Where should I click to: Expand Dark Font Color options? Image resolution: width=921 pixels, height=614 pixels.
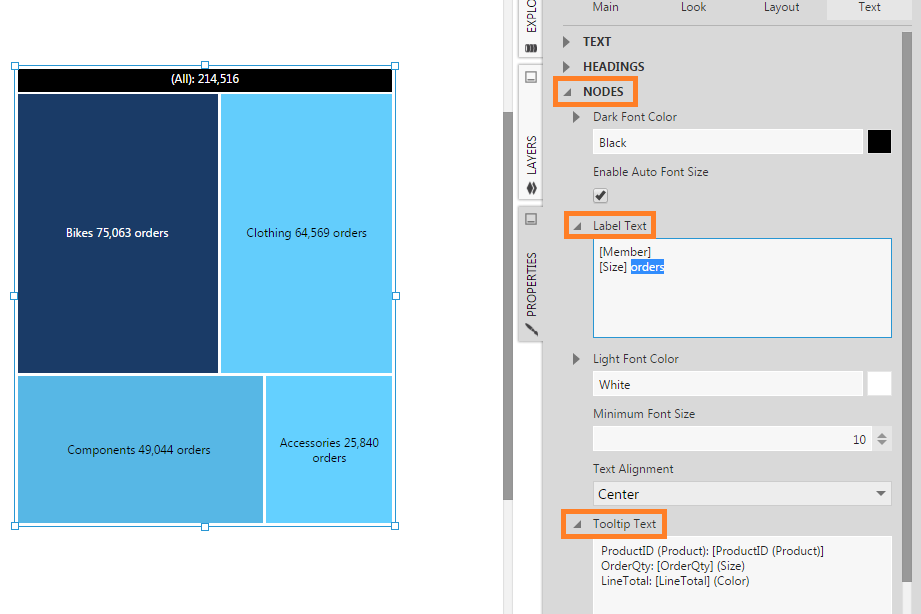coord(576,117)
